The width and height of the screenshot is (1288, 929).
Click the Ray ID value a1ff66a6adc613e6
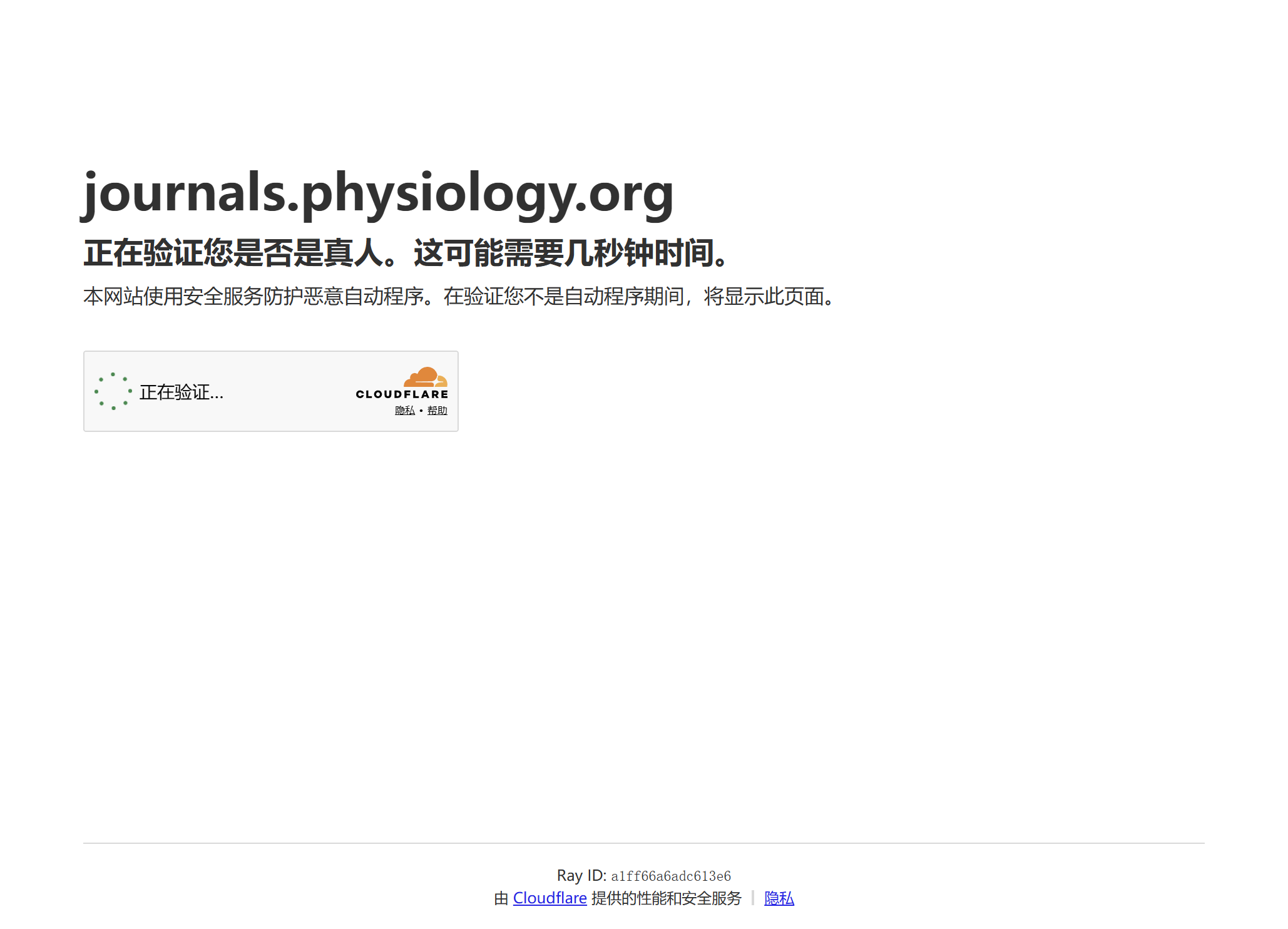[x=671, y=876]
